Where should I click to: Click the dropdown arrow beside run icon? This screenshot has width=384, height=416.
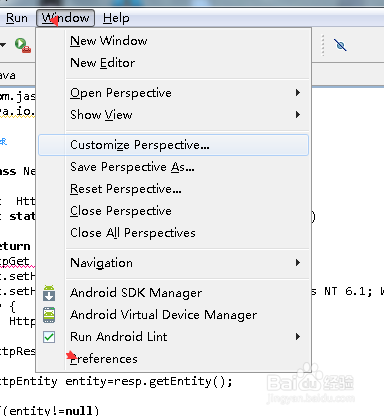(x=3, y=45)
